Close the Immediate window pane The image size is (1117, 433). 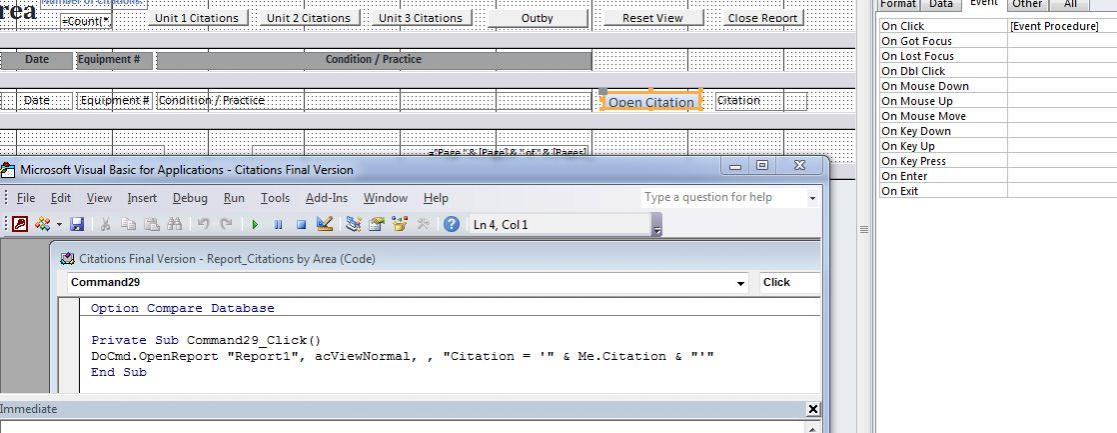tap(813, 409)
